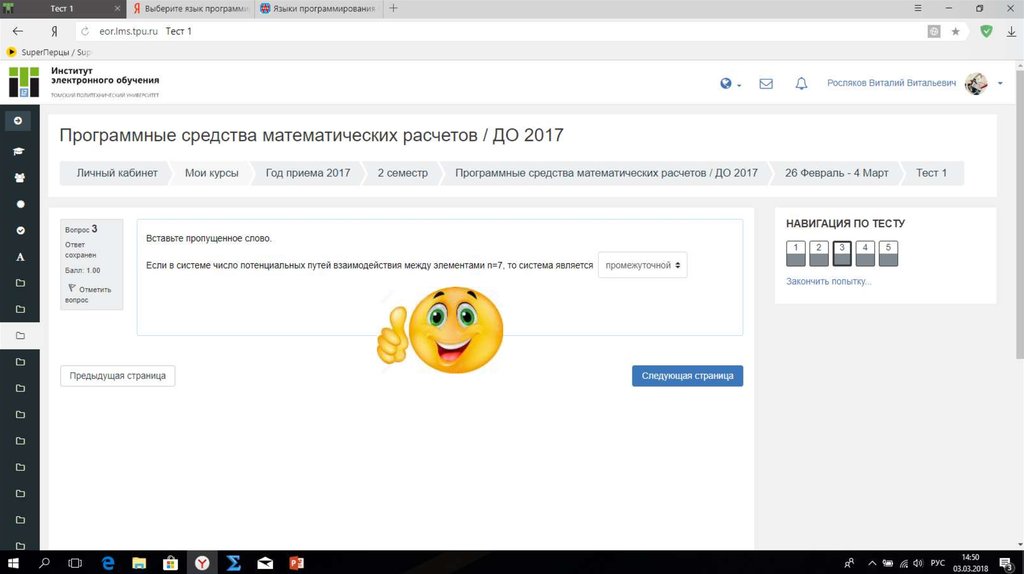
Task: Open notifications bell icon
Action: tap(801, 84)
